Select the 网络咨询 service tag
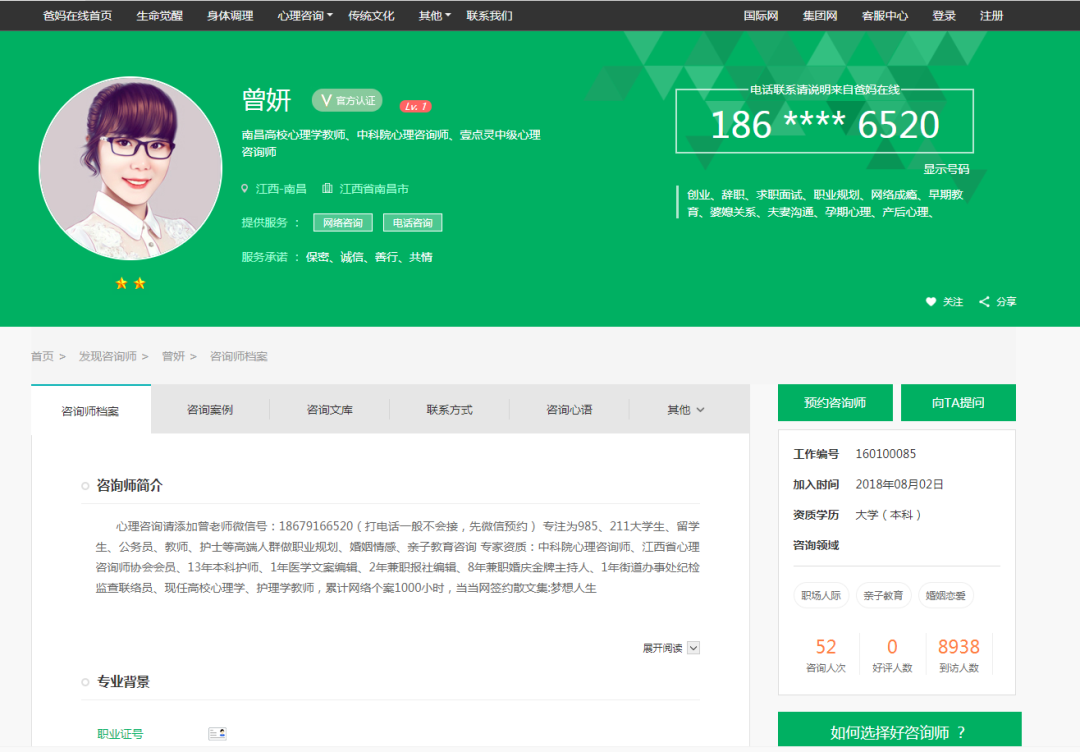 tap(342, 222)
